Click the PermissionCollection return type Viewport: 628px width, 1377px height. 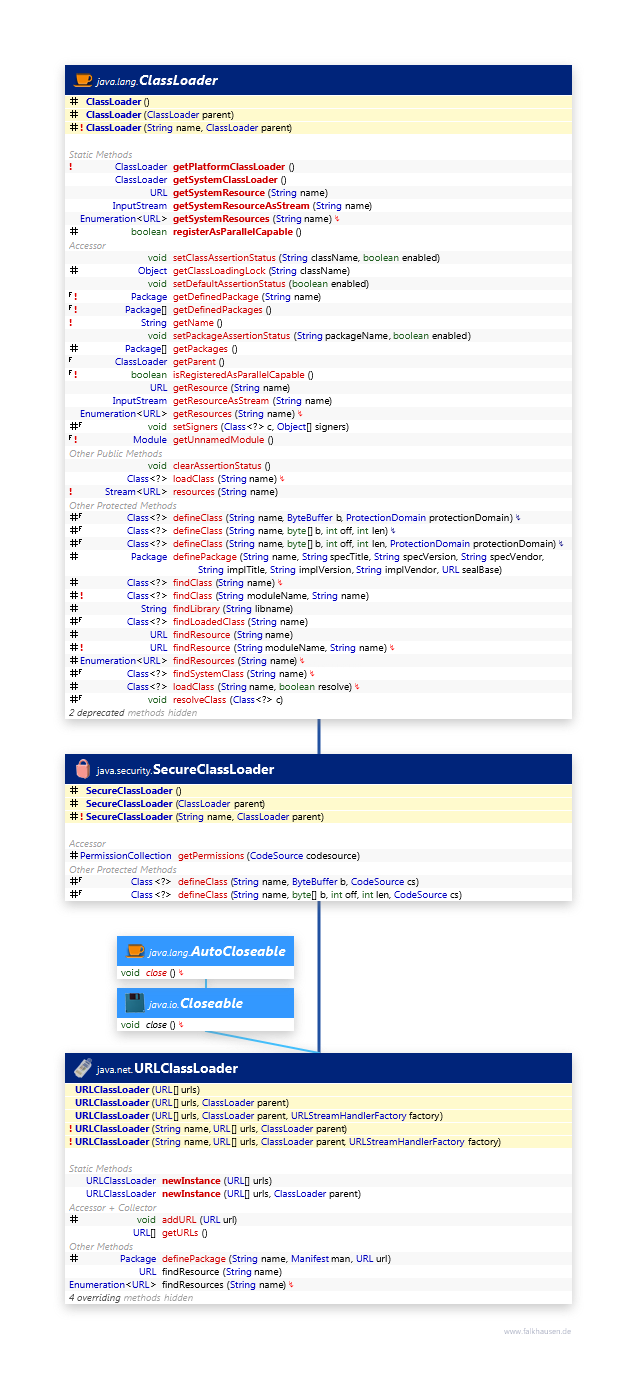click(x=125, y=856)
